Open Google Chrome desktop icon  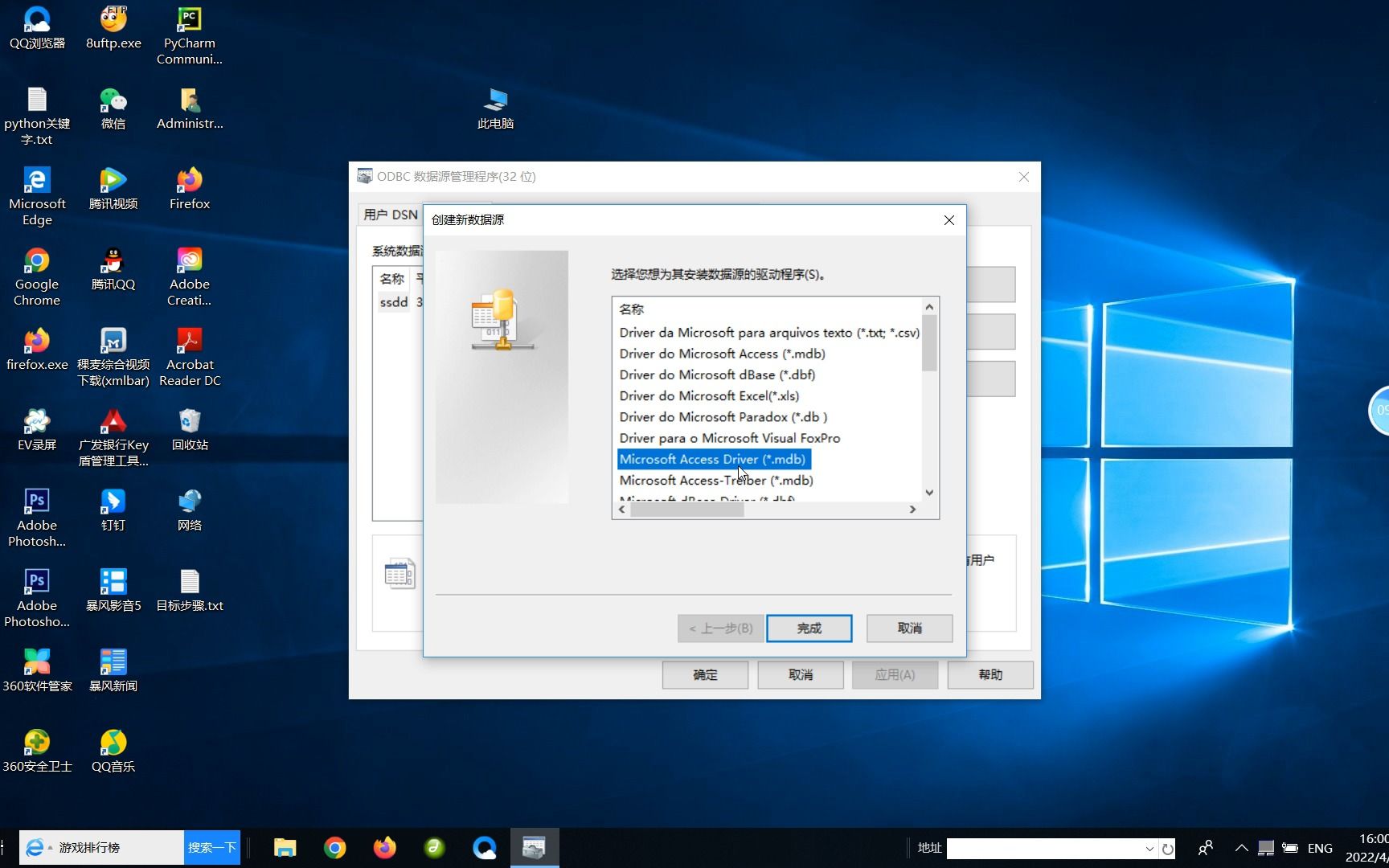click(37, 276)
